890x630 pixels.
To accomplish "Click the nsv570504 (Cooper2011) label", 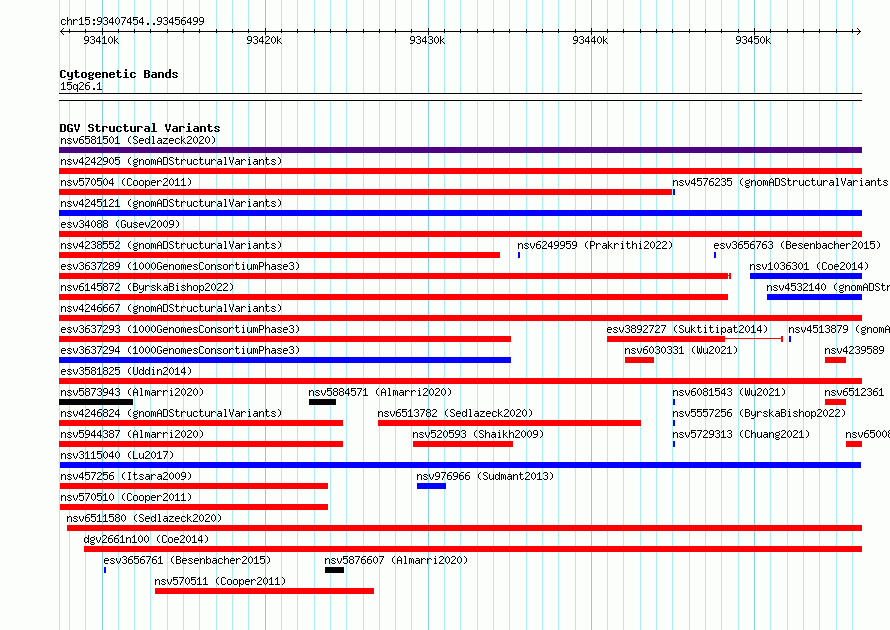I will 126,182.
